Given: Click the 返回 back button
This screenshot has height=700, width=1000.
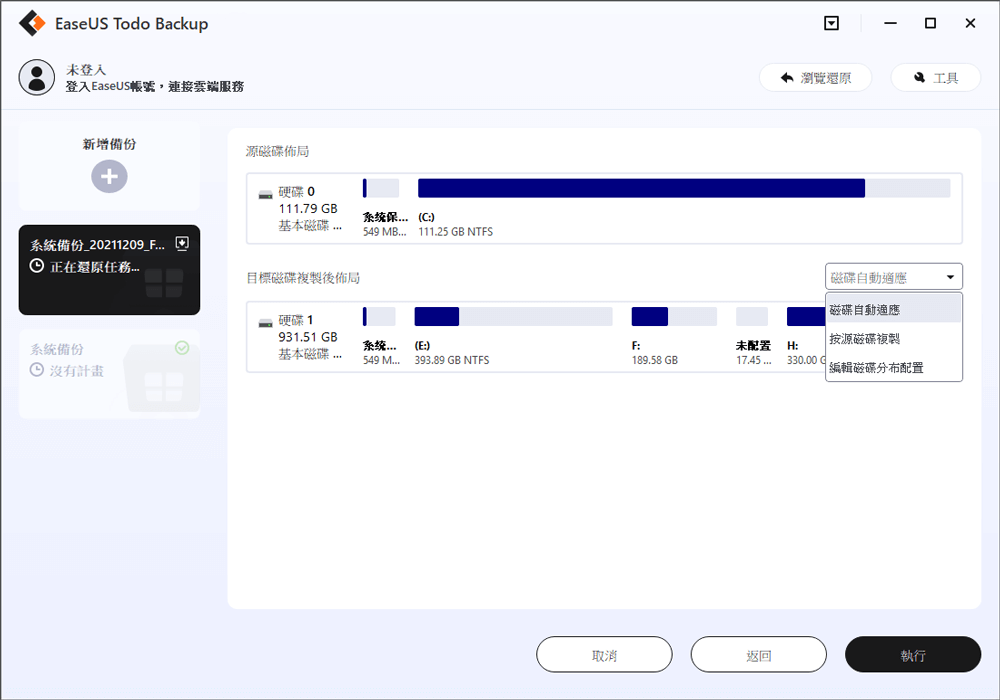Looking at the screenshot, I should pos(758,654).
